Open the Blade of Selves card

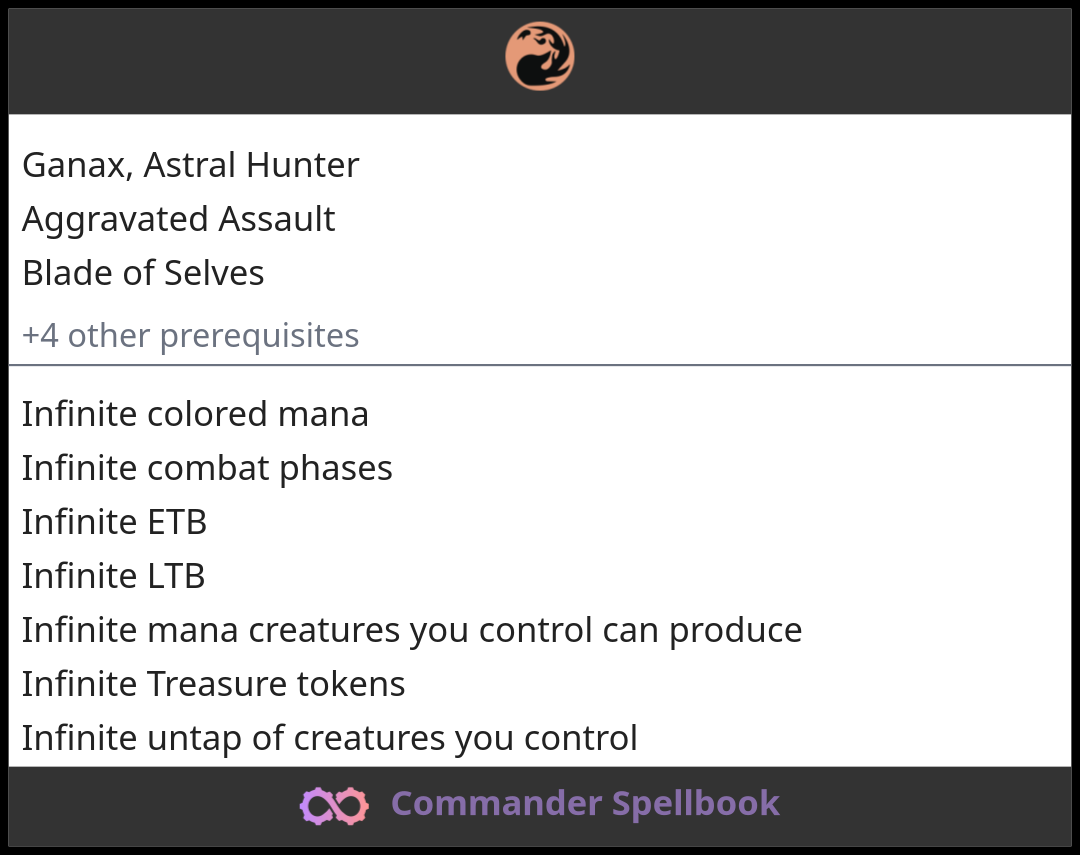click(x=143, y=273)
